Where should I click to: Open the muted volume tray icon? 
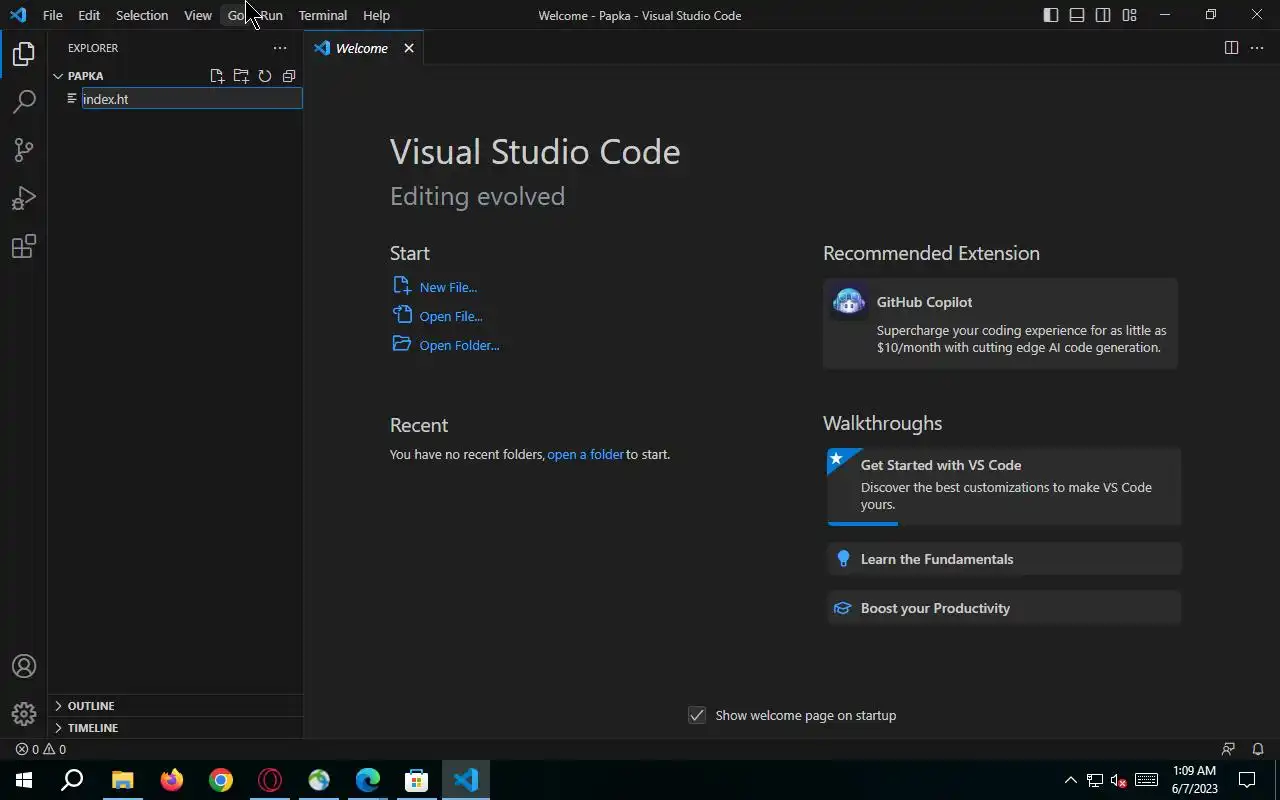coord(1120,780)
